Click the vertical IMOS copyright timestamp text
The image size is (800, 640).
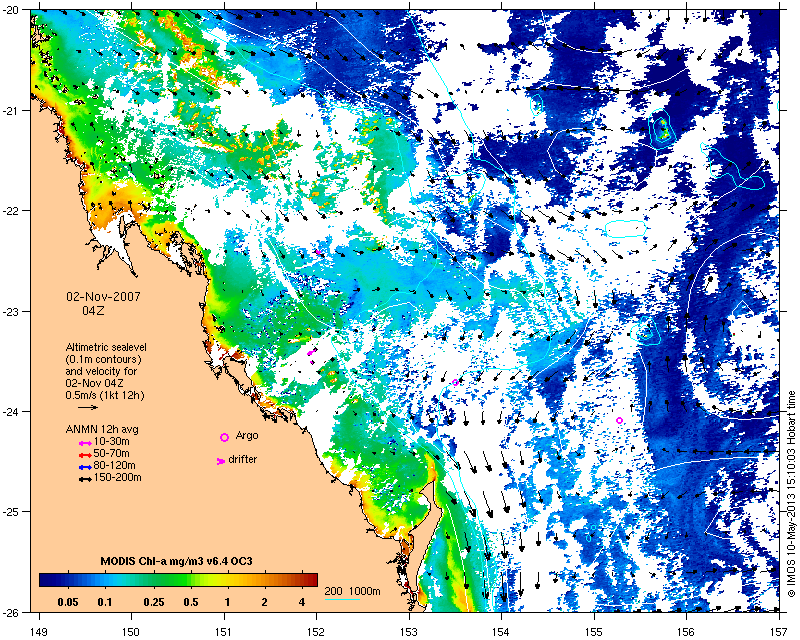pyautogui.click(x=791, y=494)
